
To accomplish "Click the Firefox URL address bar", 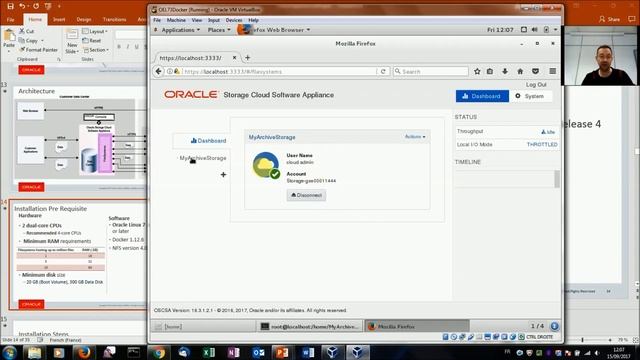I will [x=279, y=71].
